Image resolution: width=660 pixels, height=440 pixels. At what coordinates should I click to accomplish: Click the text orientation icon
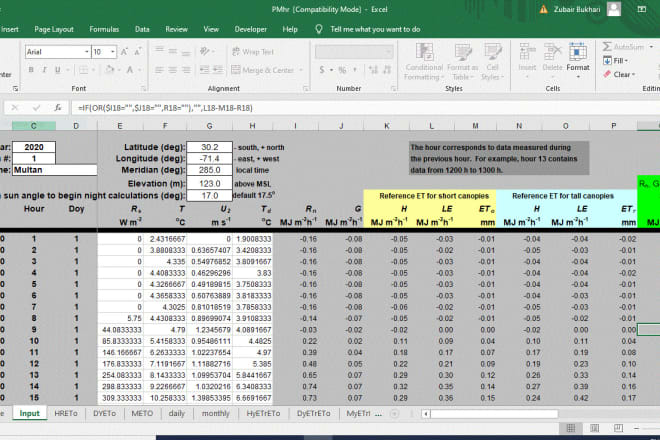click(205, 51)
